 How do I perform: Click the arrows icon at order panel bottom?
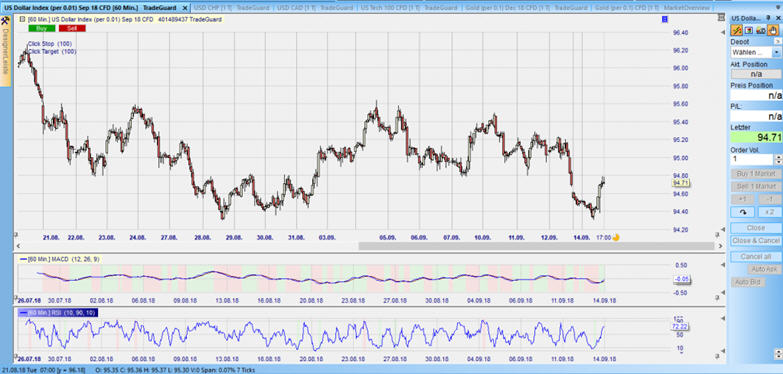779,355
